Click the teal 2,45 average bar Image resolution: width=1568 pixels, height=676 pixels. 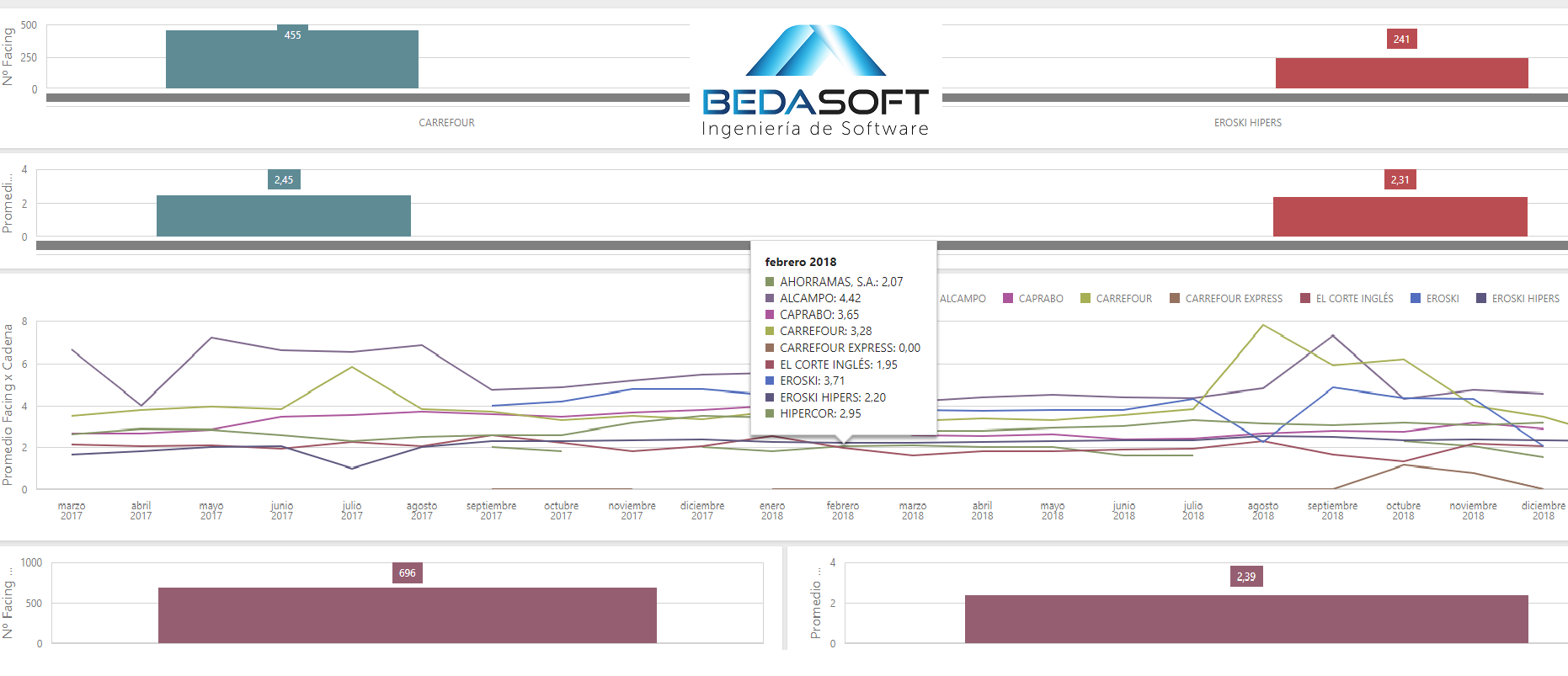coord(284,216)
